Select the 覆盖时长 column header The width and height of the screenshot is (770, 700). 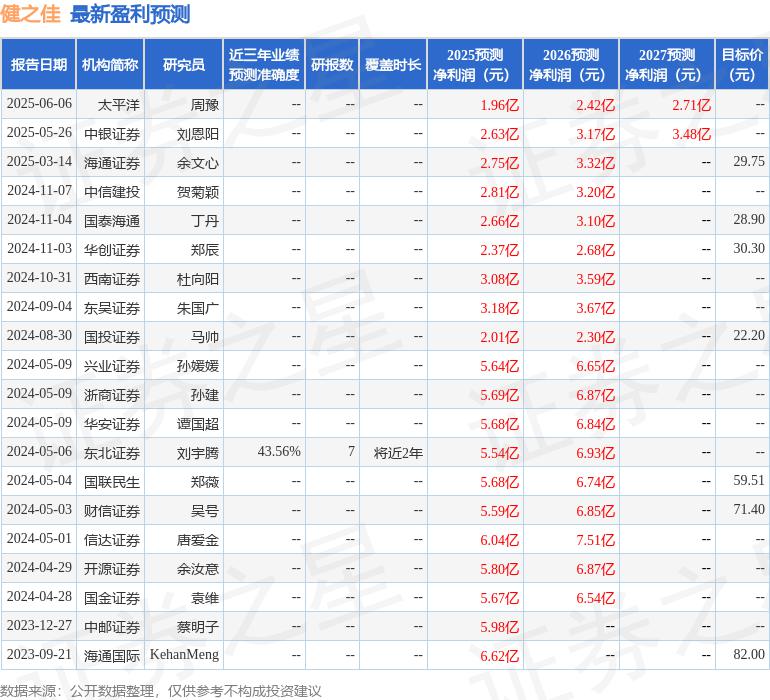tap(393, 64)
